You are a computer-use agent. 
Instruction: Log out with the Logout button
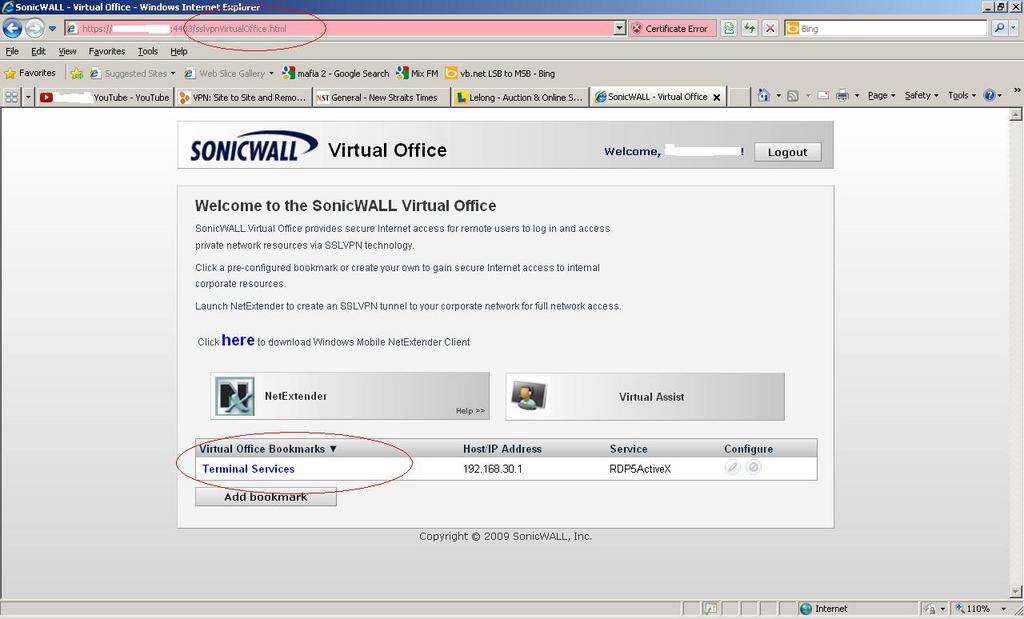tap(788, 152)
